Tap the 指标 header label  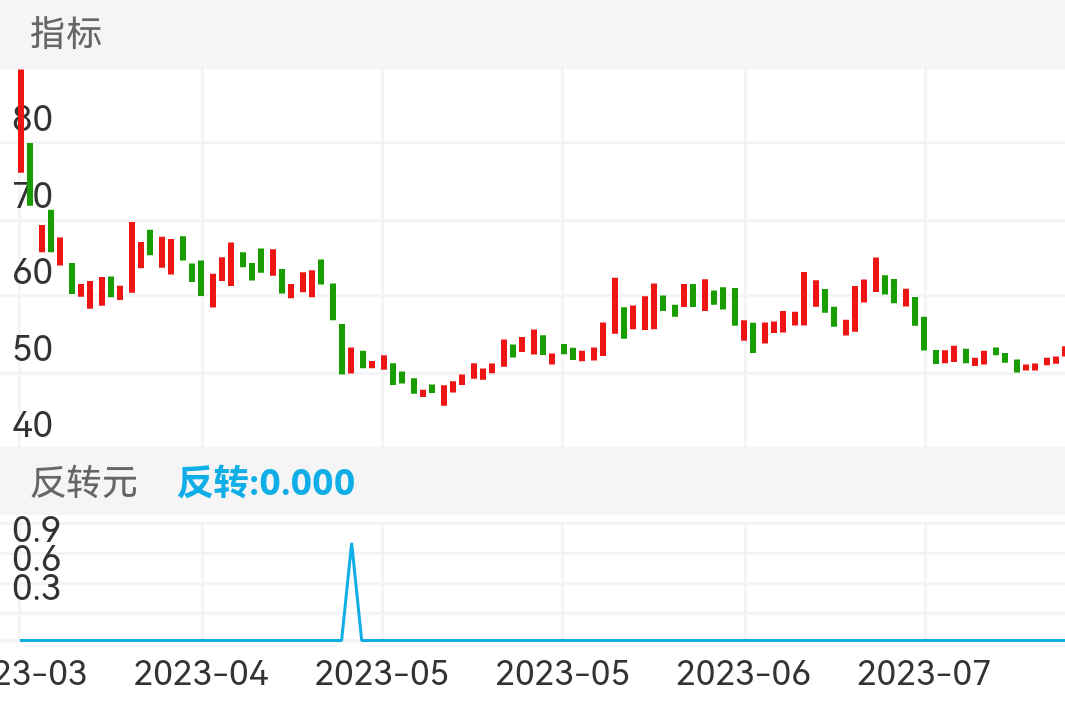[x=66, y=34]
